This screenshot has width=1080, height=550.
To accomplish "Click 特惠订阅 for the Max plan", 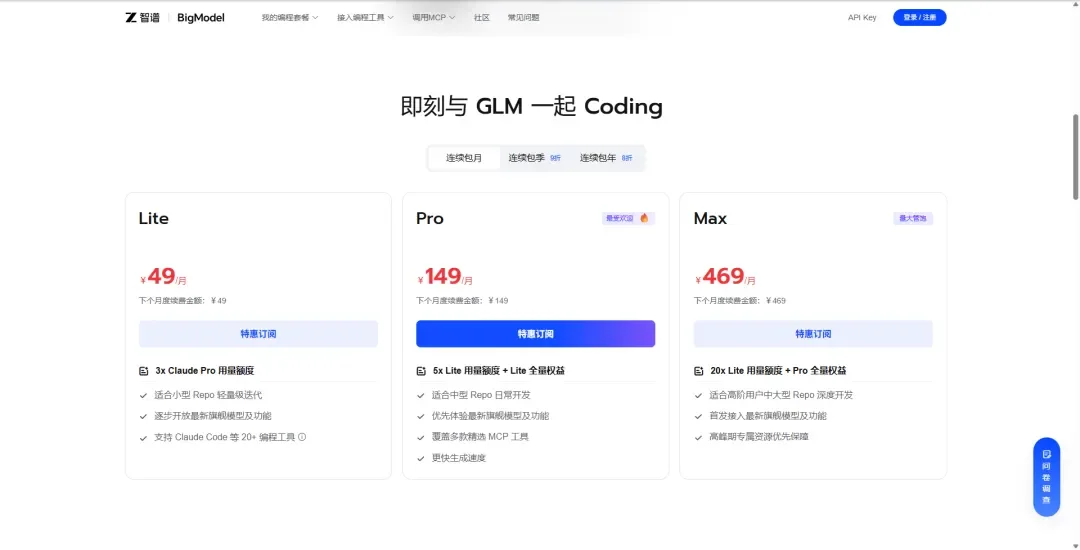I will tap(813, 334).
